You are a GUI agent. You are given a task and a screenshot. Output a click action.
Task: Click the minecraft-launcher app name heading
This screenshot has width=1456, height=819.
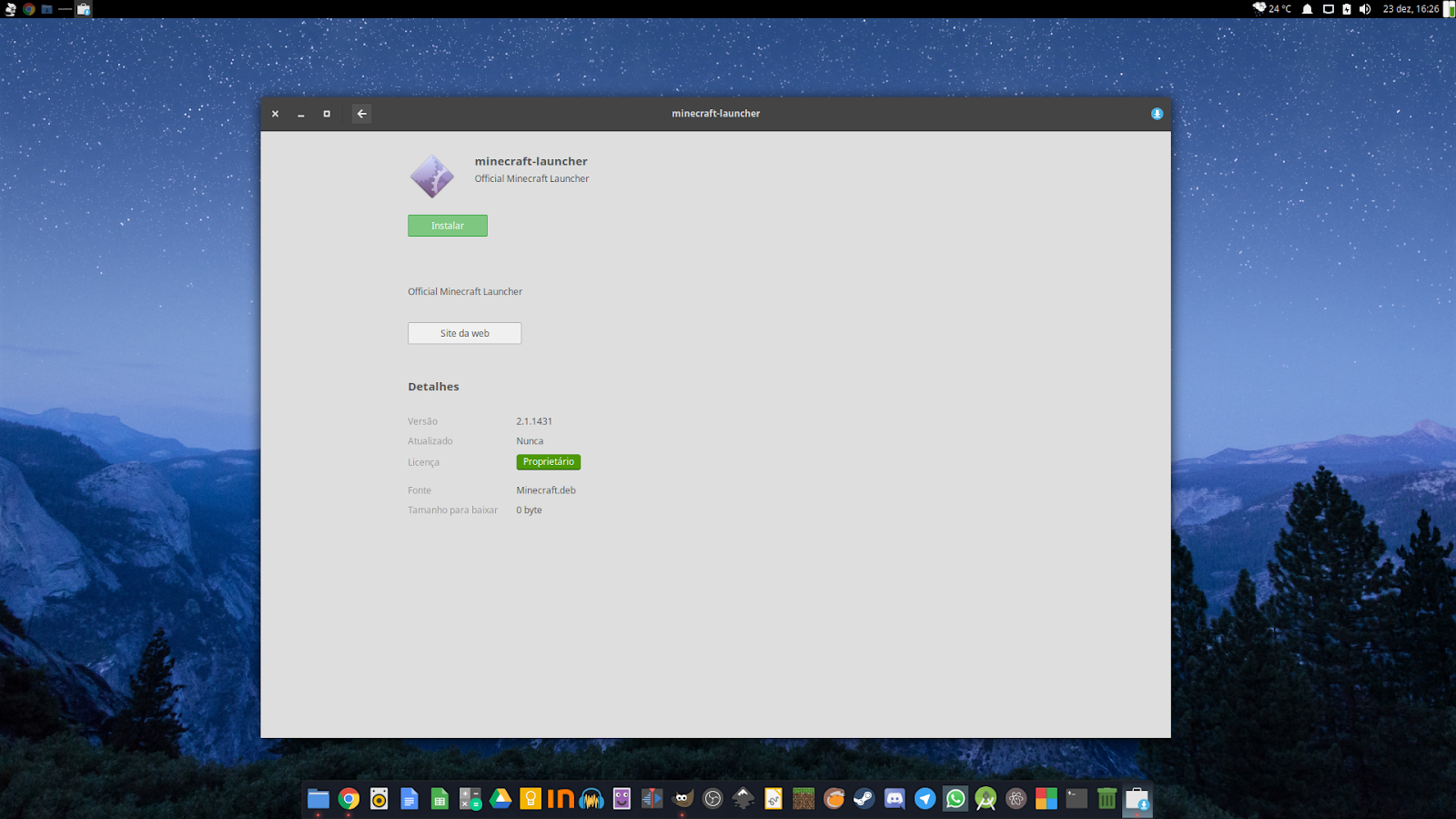(531, 161)
